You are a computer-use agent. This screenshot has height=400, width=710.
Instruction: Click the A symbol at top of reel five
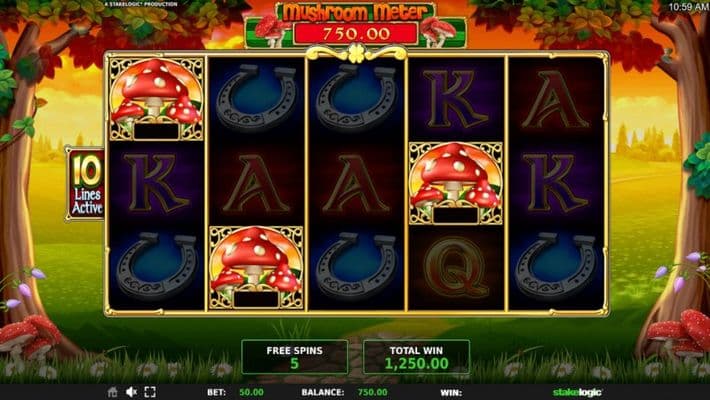tap(556, 99)
